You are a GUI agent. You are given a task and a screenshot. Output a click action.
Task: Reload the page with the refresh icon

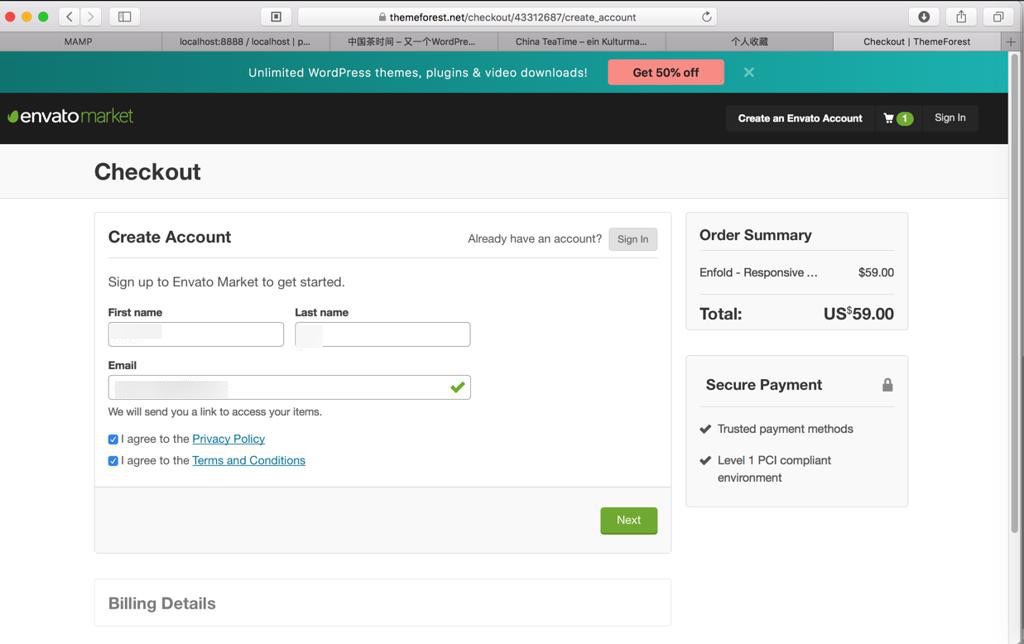coord(706,16)
